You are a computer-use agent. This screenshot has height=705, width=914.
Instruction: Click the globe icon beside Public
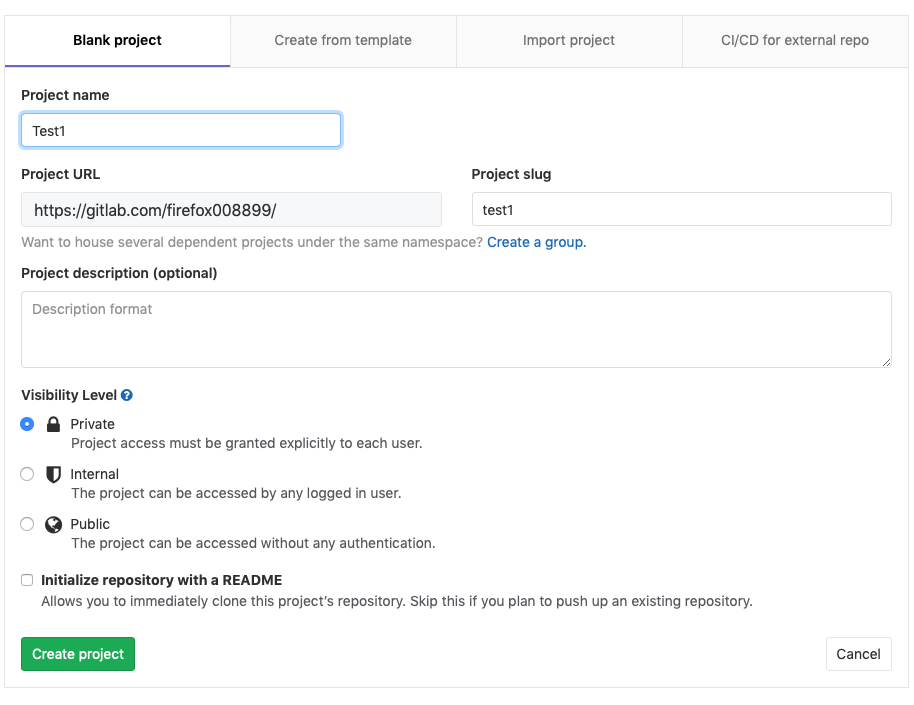(x=53, y=525)
